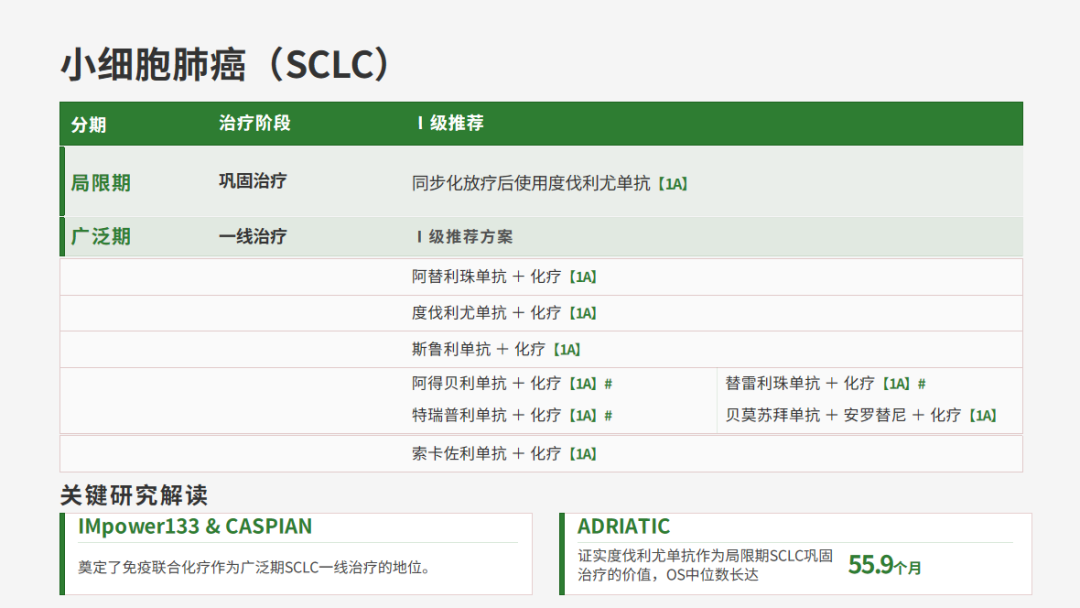Select the 阿替利珠单抗 + 化疗 row
Viewport: 1080px width, 608px height.
coord(541,277)
